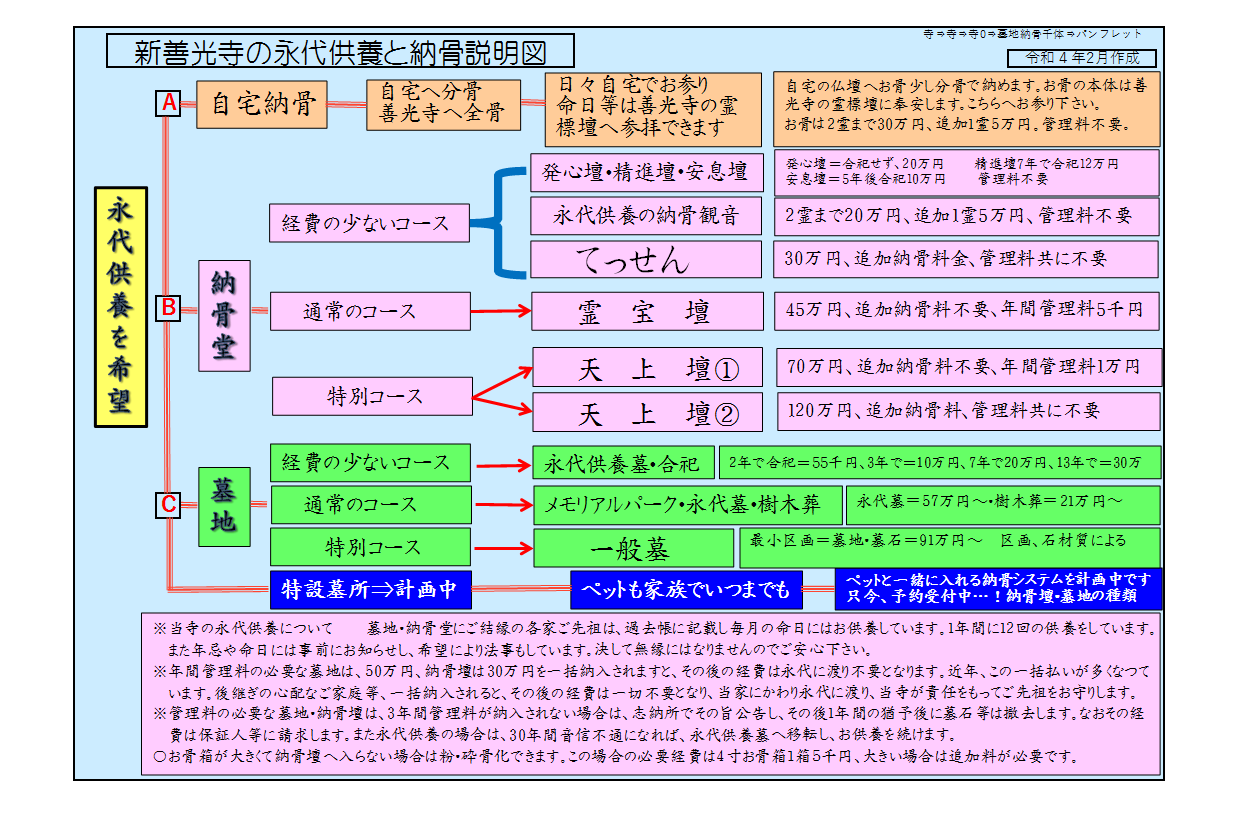Click the green price box 永代墓=57万円〜•樹木葬=21万円〜
The image size is (1241, 824).
[x=1003, y=505]
